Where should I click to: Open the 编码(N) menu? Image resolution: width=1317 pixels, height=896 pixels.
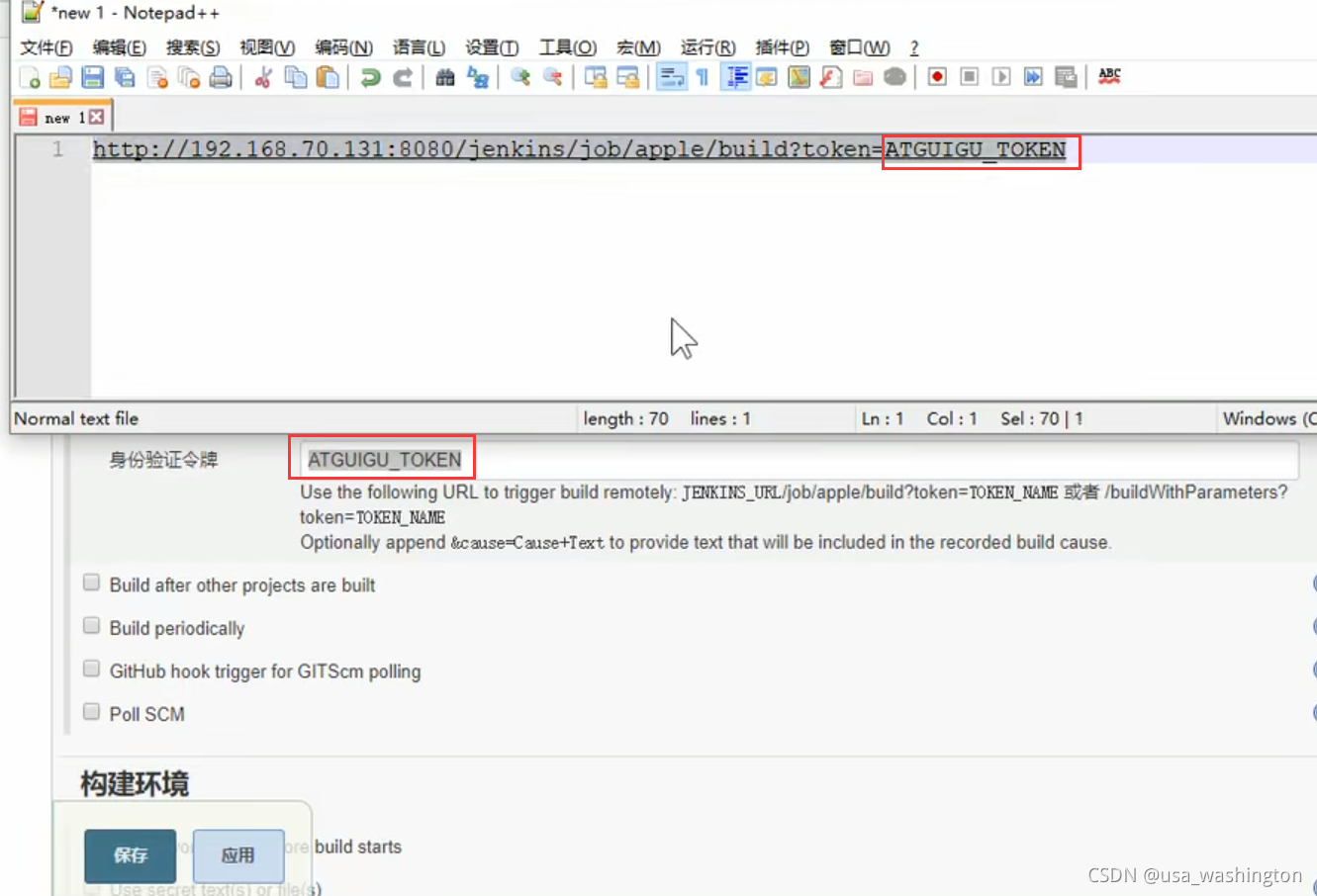(343, 47)
